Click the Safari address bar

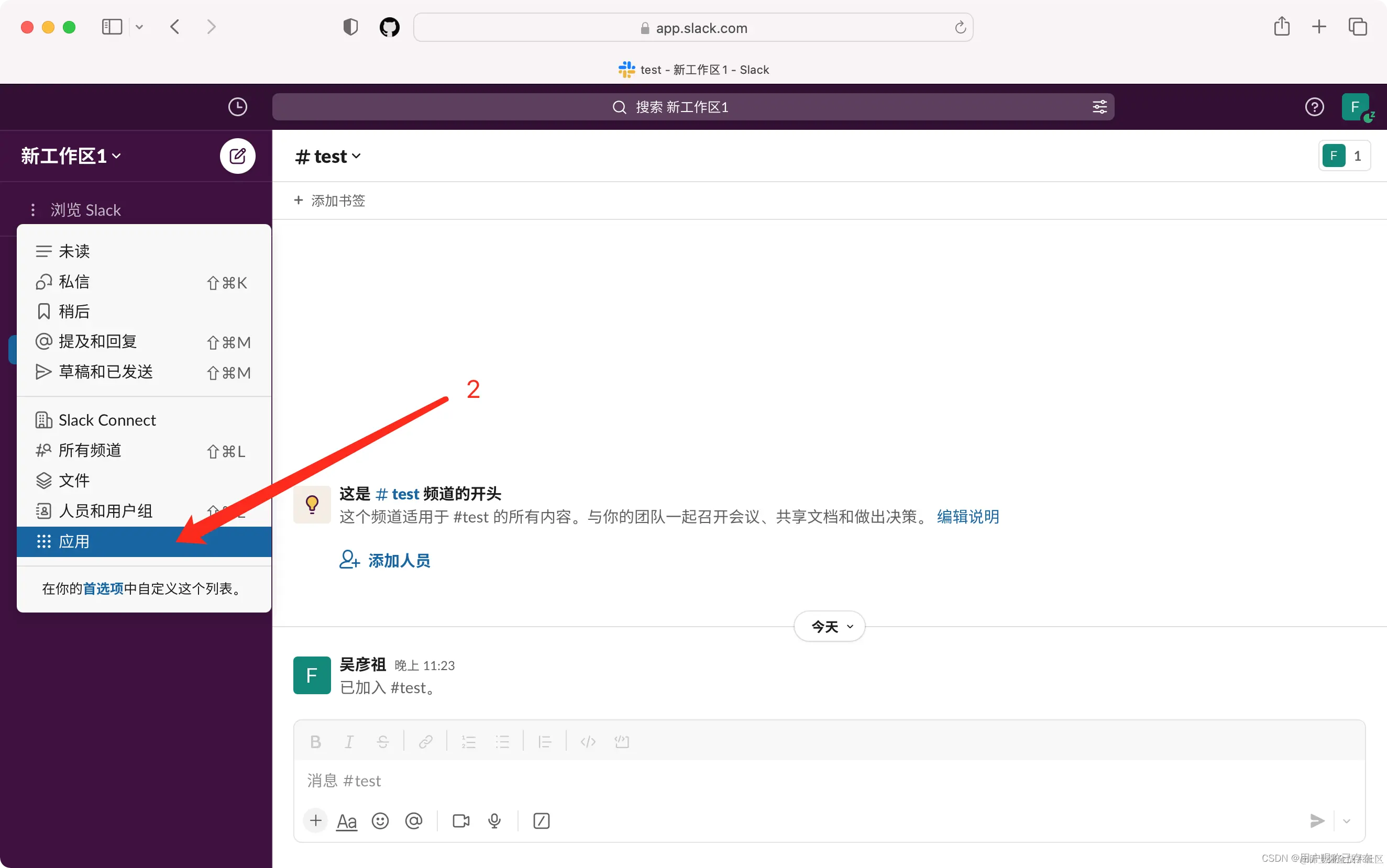pos(693,28)
